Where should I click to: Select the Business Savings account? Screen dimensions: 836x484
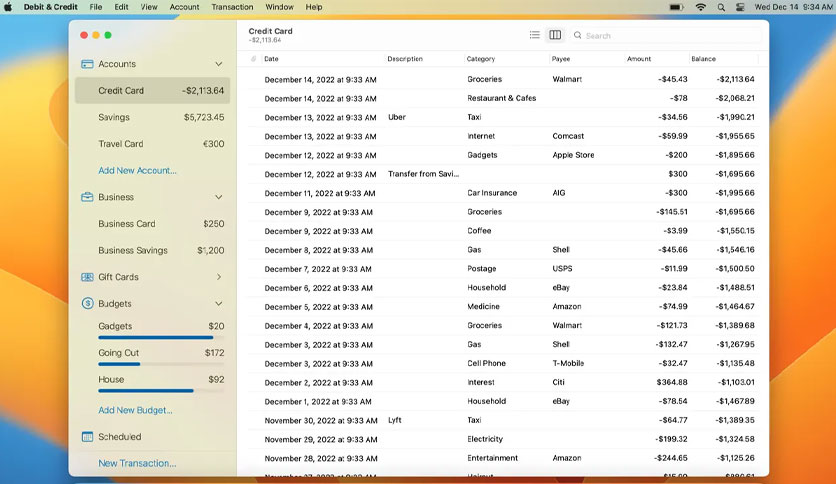coord(152,251)
